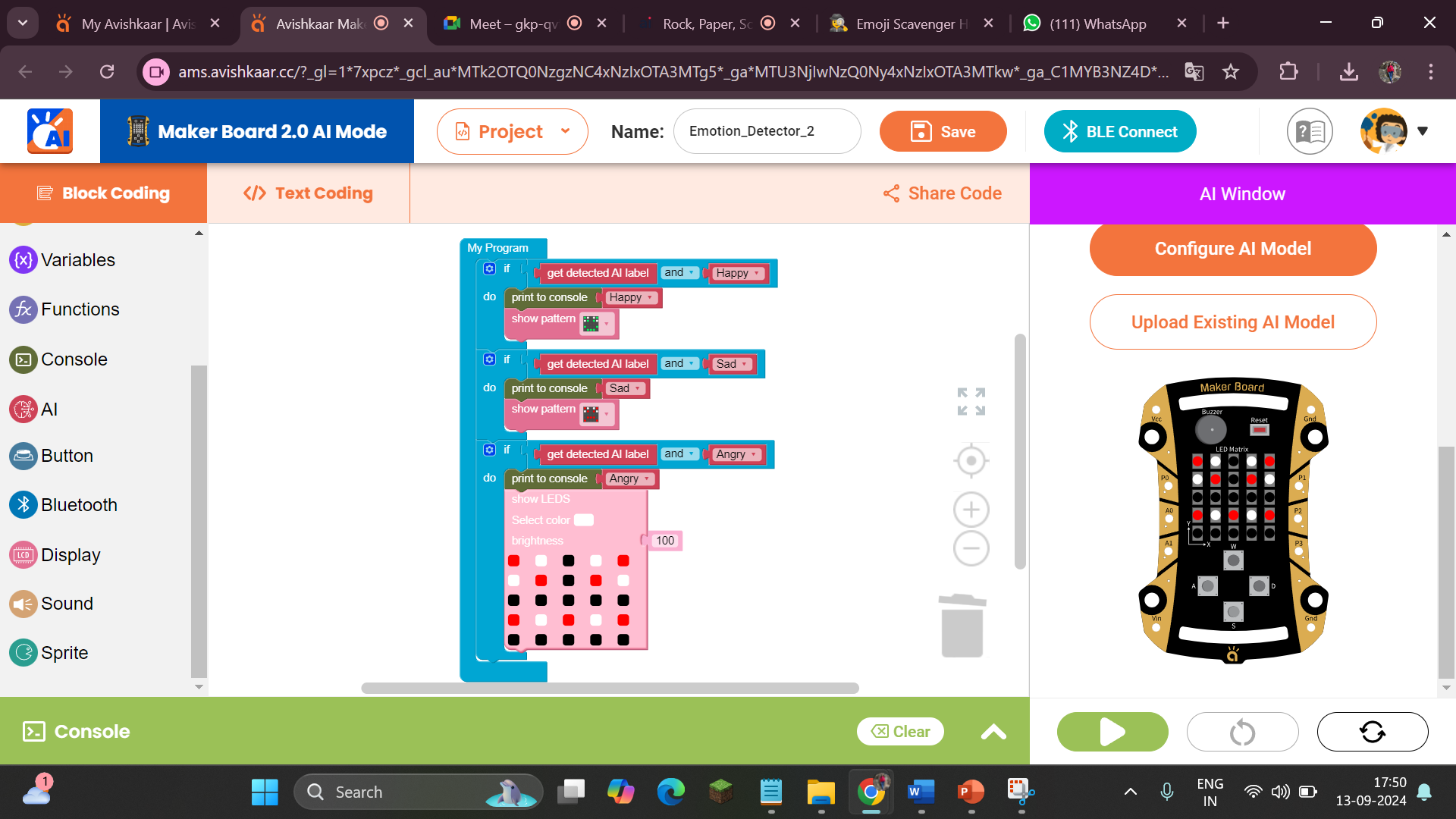Open BLE Connect to pair the board

click(x=1119, y=131)
